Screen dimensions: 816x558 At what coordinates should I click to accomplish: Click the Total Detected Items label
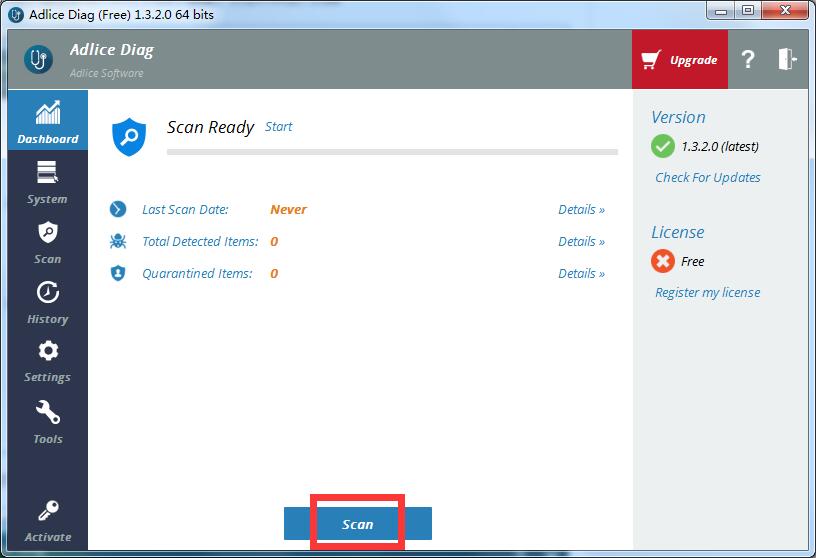coord(200,242)
